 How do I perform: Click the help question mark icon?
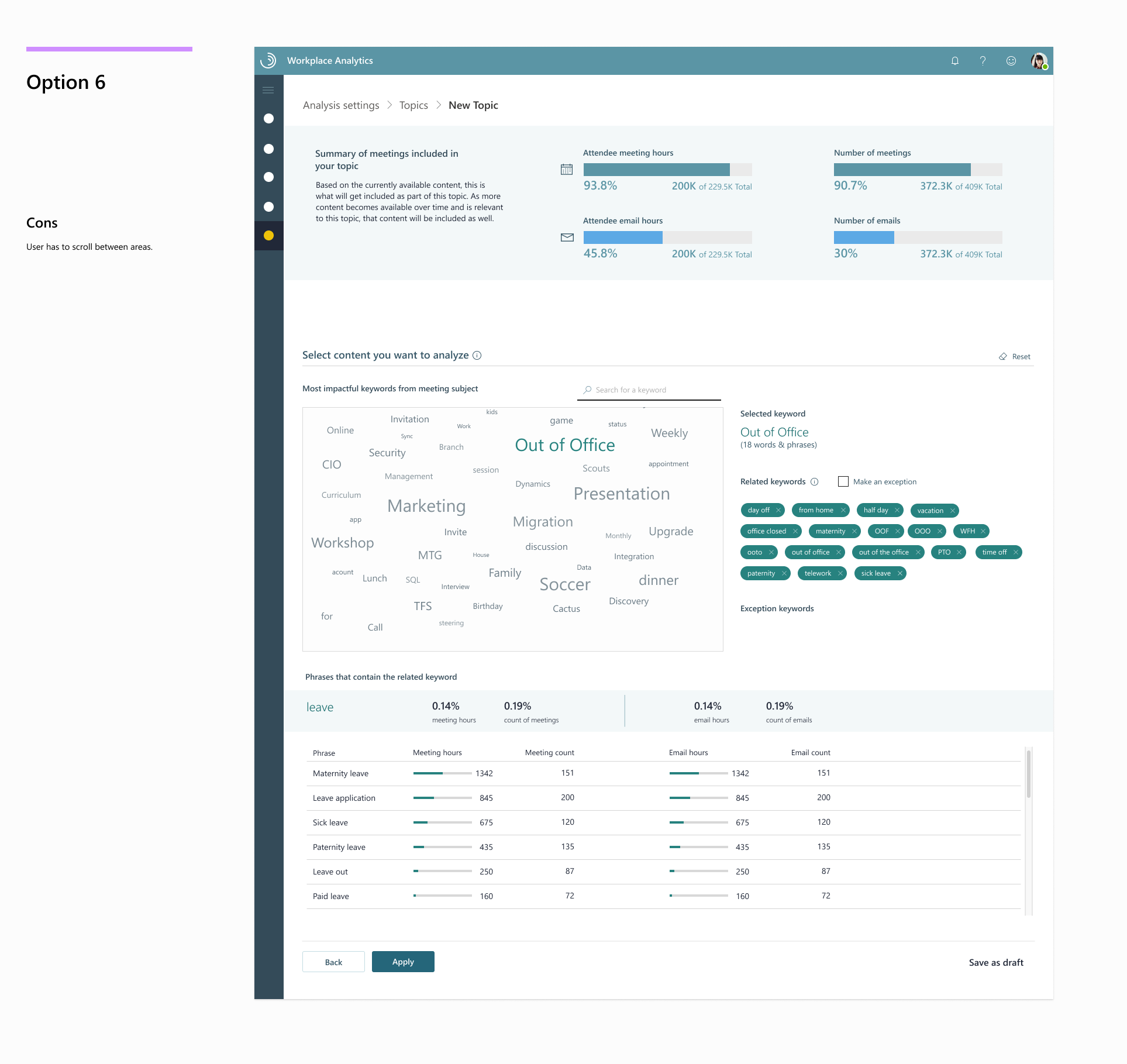point(983,61)
